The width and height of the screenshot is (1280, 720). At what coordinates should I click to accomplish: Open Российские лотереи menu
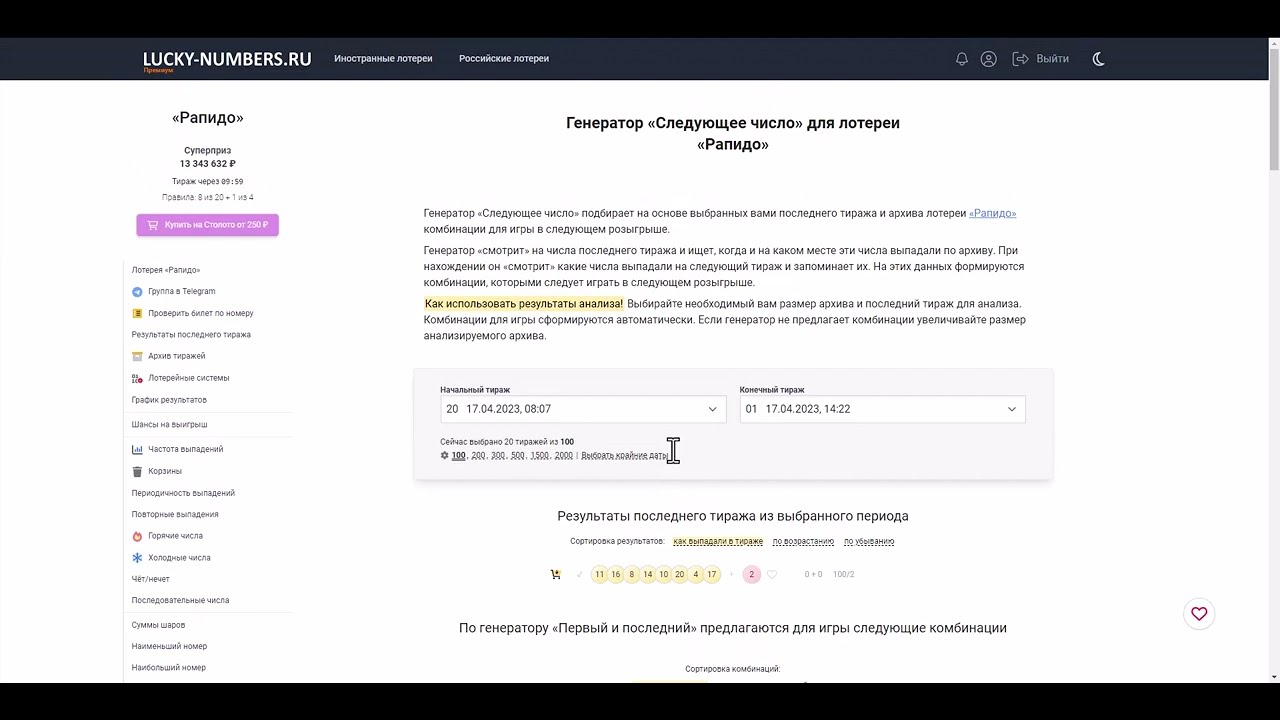[x=504, y=59]
